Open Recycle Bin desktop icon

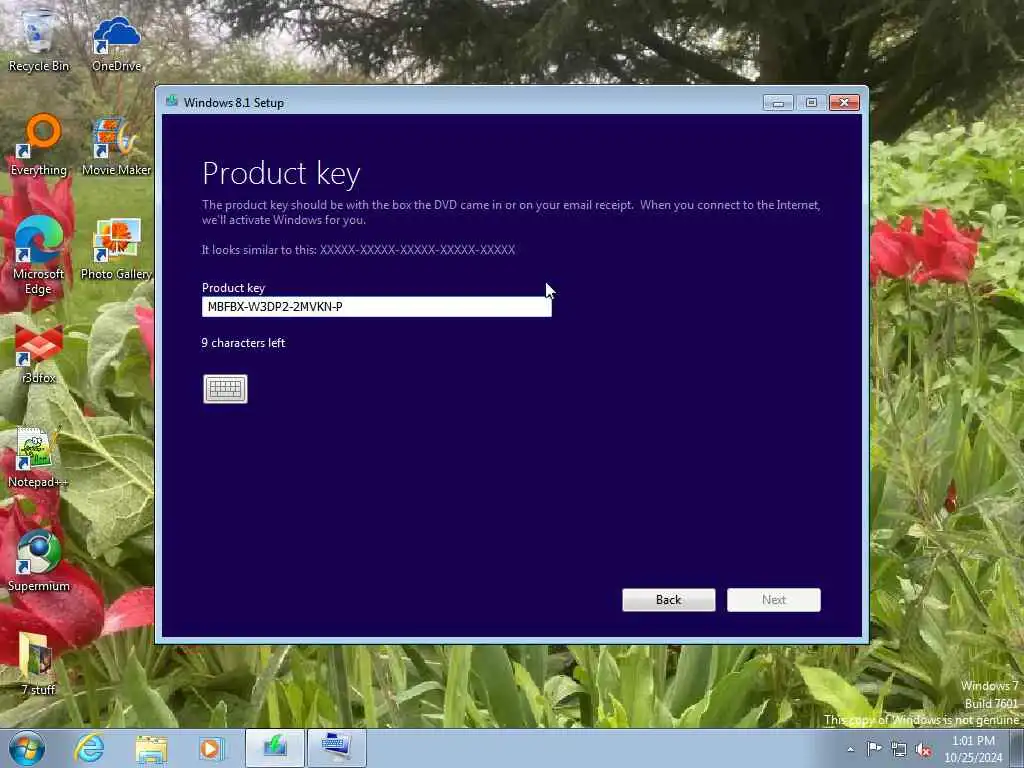[x=39, y=40]
